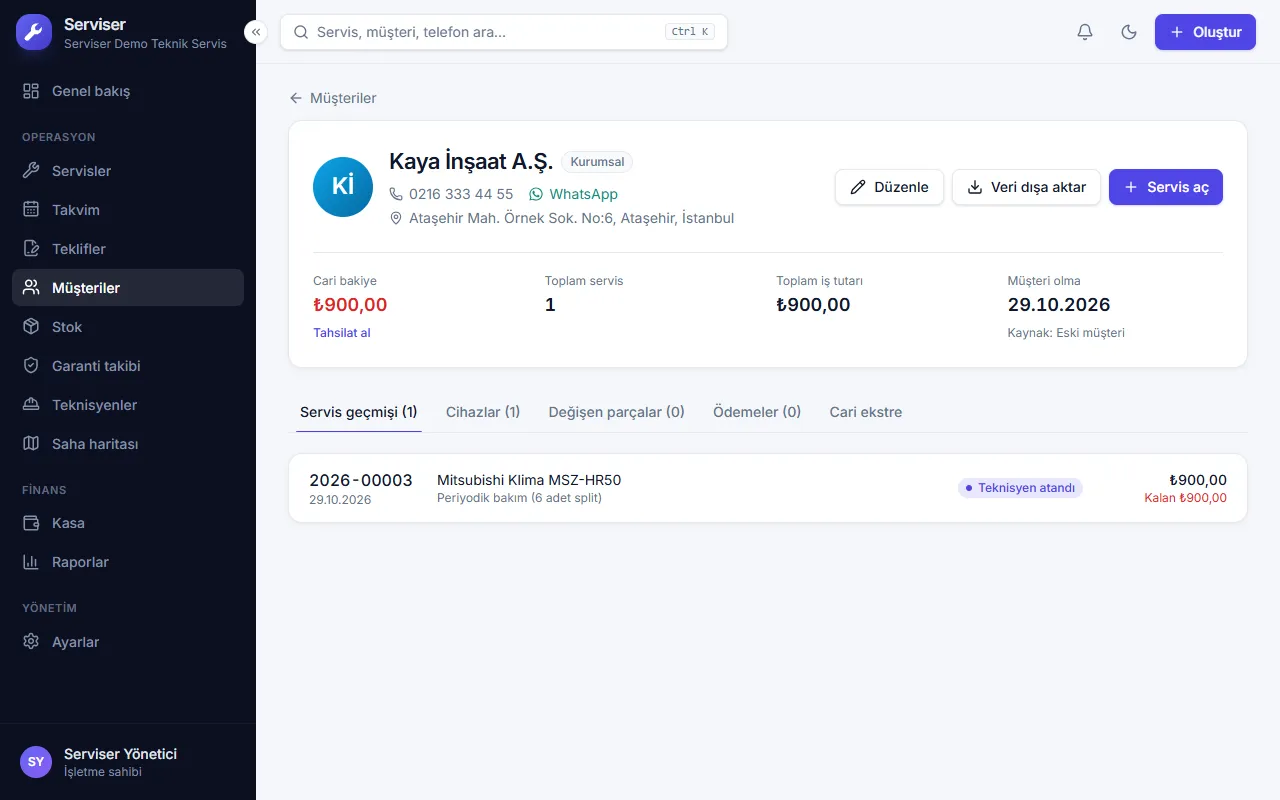Click the Ataşehir Mah. address text

(x=572, y=218)
